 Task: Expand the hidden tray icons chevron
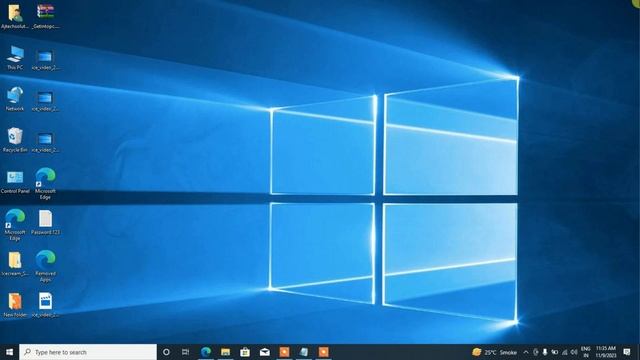coord(526,352)
